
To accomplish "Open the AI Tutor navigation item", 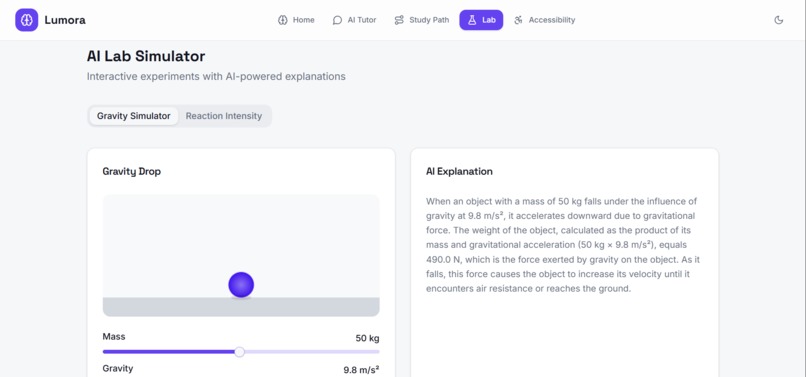I will coord(354,20).
